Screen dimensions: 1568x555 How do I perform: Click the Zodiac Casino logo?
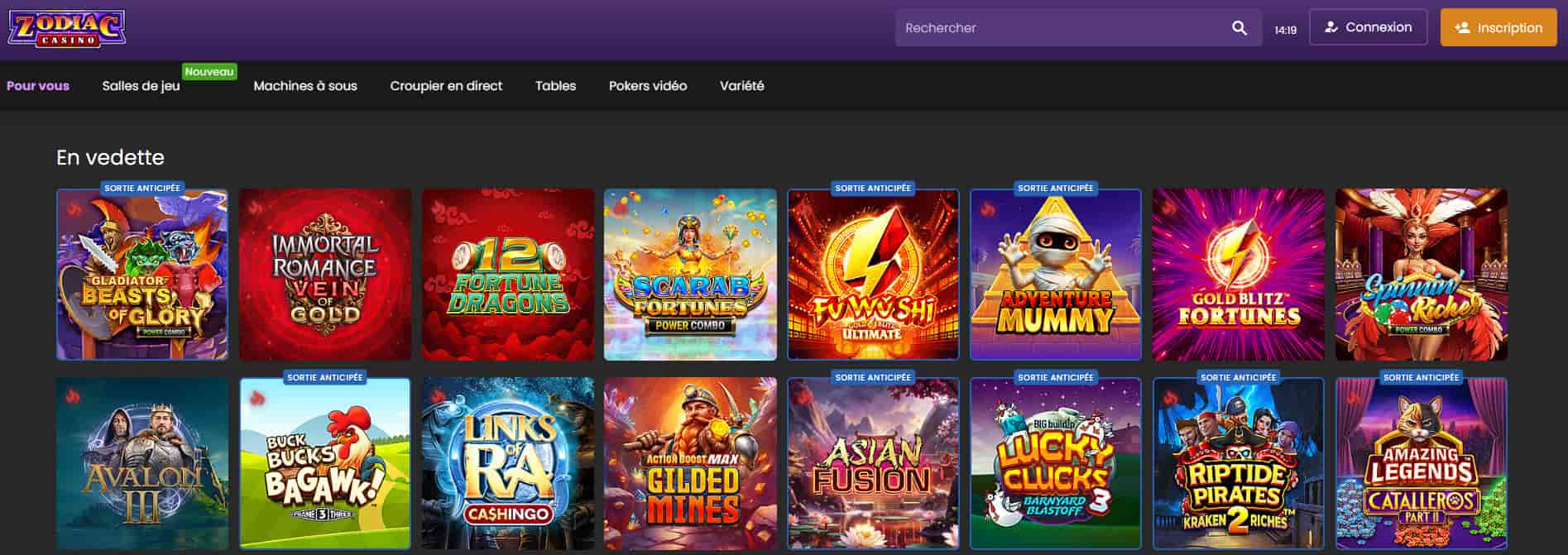point(67,28)
